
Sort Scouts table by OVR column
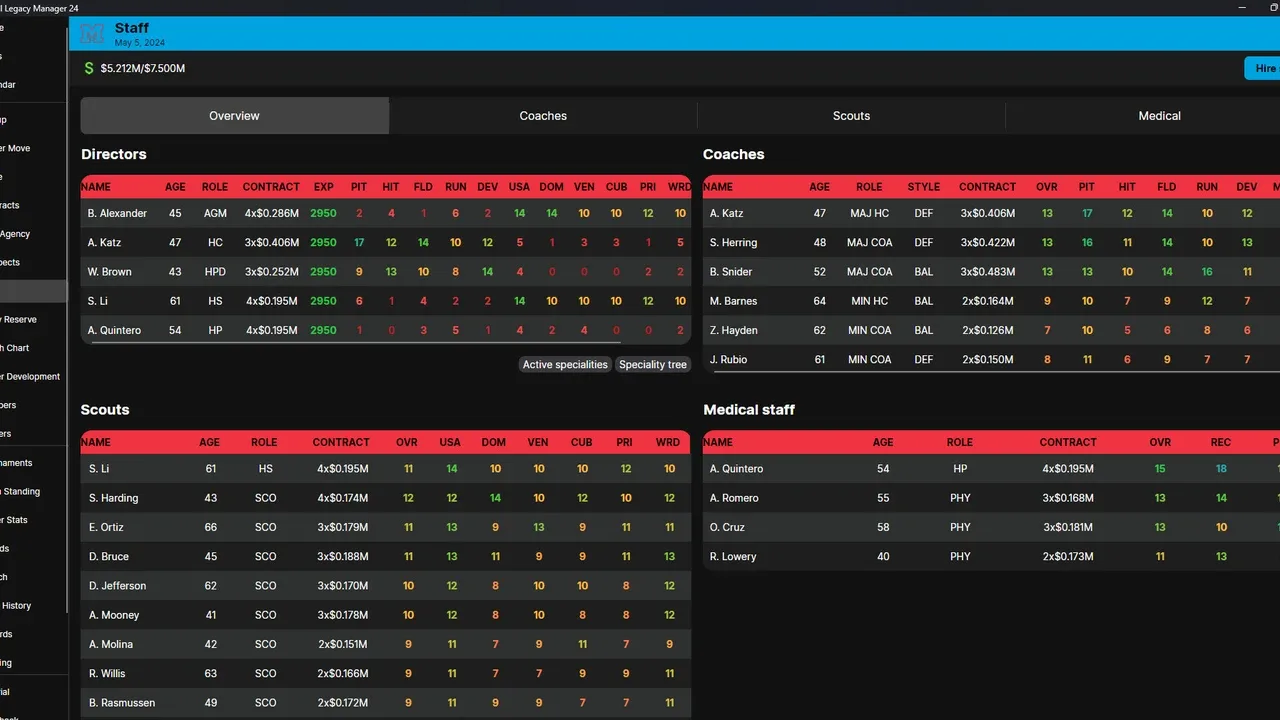407,442
